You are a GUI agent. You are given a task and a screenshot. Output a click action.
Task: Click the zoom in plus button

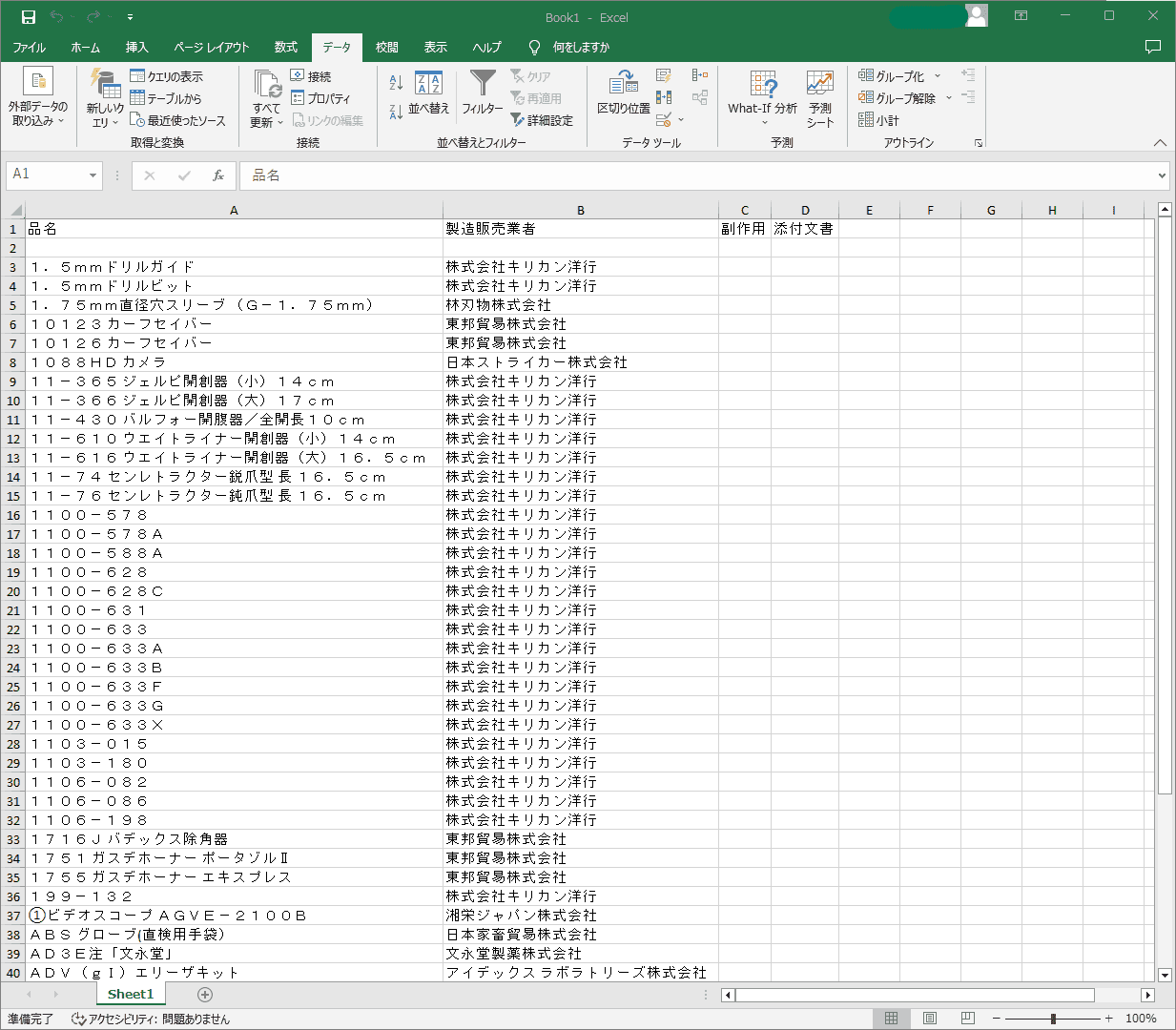[x=1108, y=1019]
